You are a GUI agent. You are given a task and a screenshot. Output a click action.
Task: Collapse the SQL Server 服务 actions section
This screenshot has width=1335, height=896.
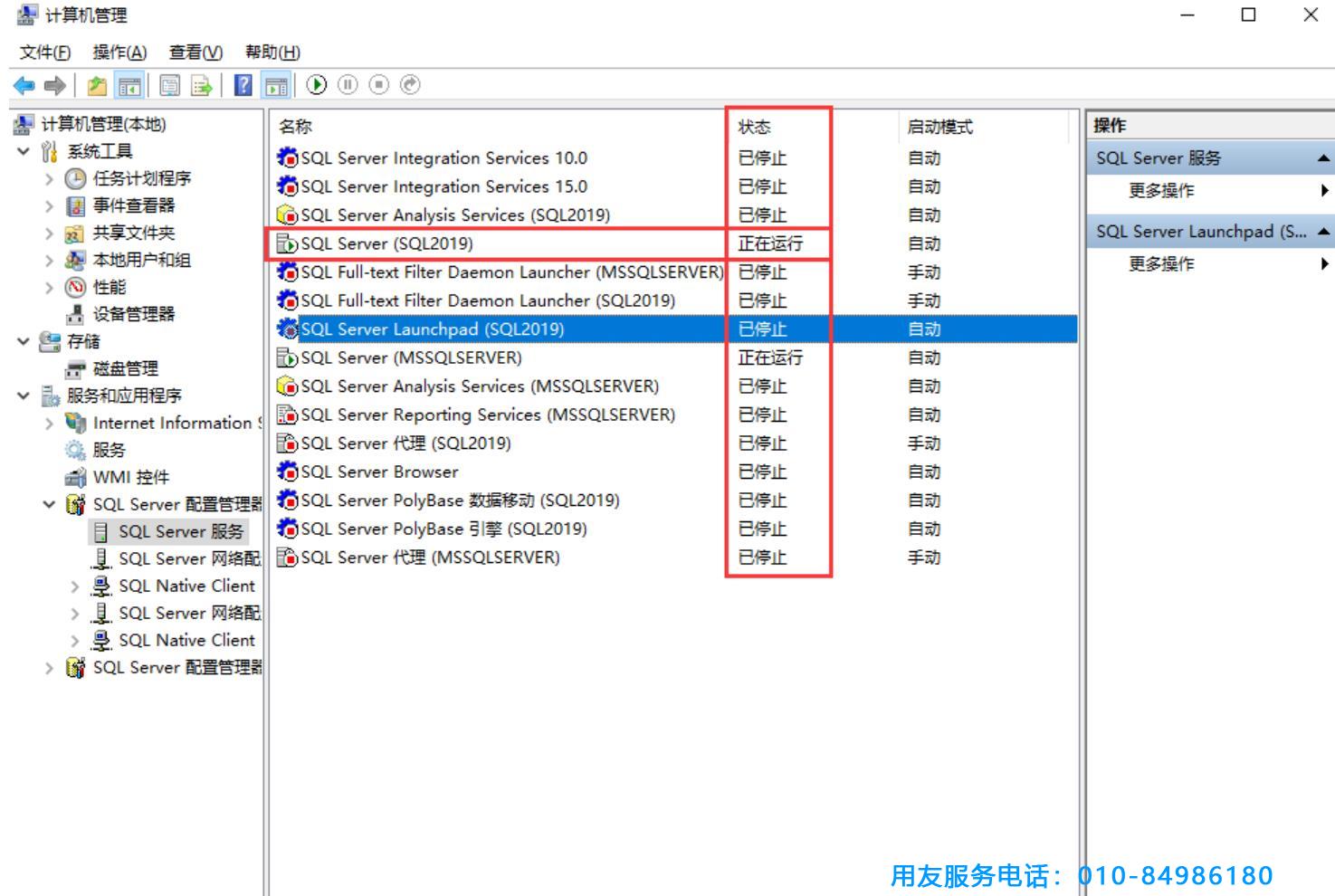pyautogui.click(x=1323, y=158)
